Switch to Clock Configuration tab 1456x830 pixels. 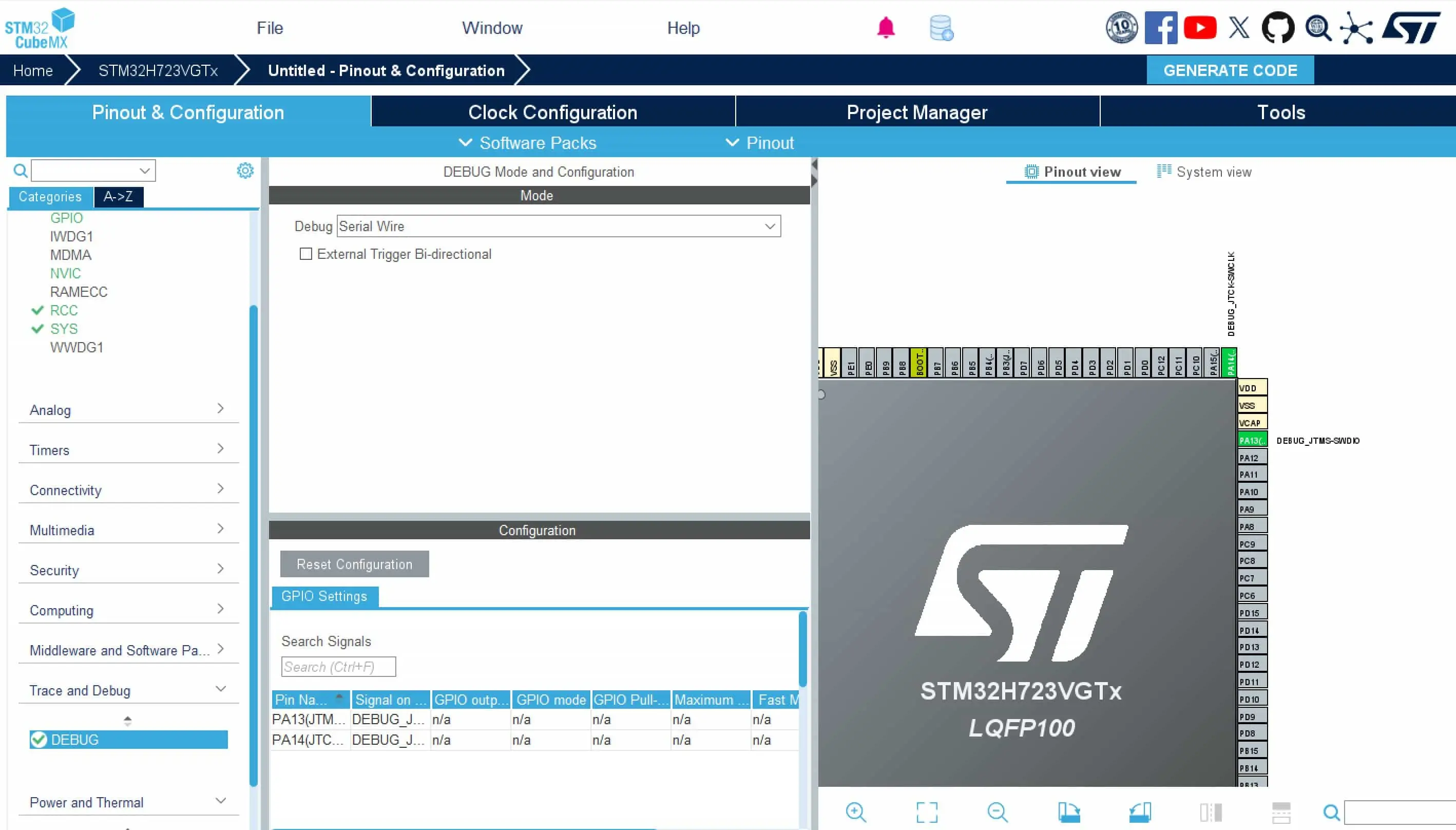(552, 112)
